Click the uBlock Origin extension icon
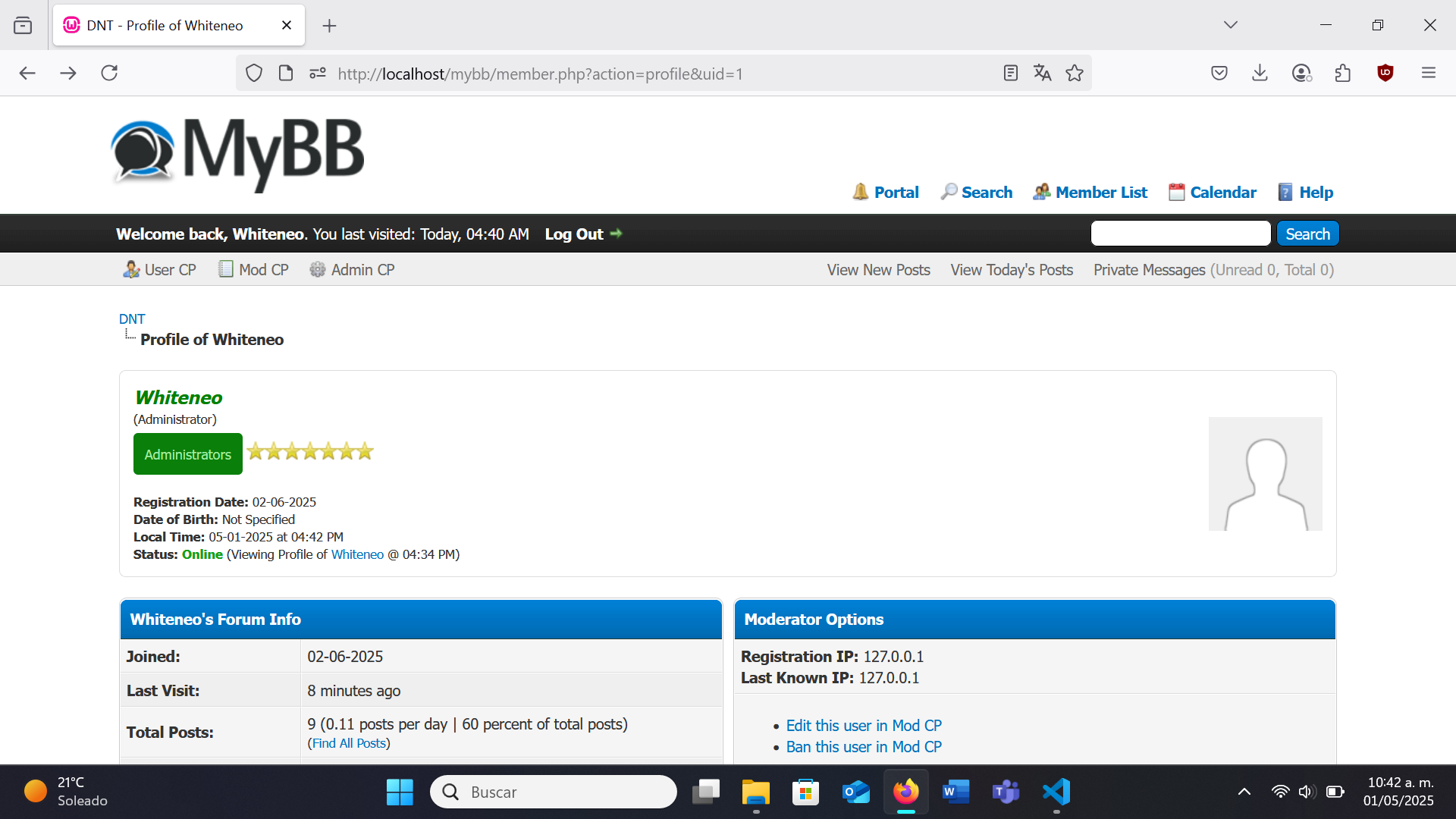Screen dimensions: 1456x819 [1385, 73]
